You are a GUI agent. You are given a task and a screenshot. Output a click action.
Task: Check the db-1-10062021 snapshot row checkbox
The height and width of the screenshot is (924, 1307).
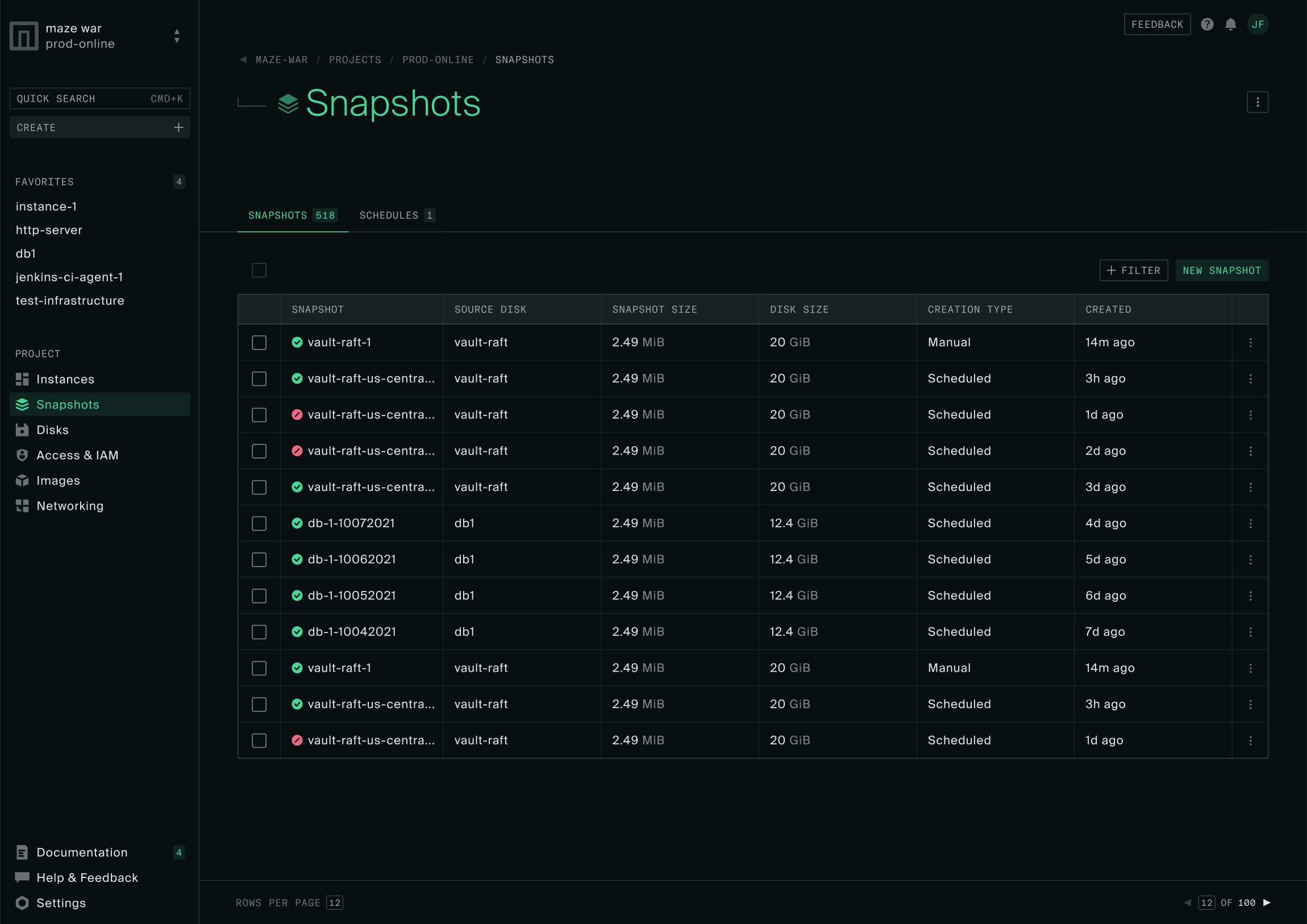[x=259, y=560]
